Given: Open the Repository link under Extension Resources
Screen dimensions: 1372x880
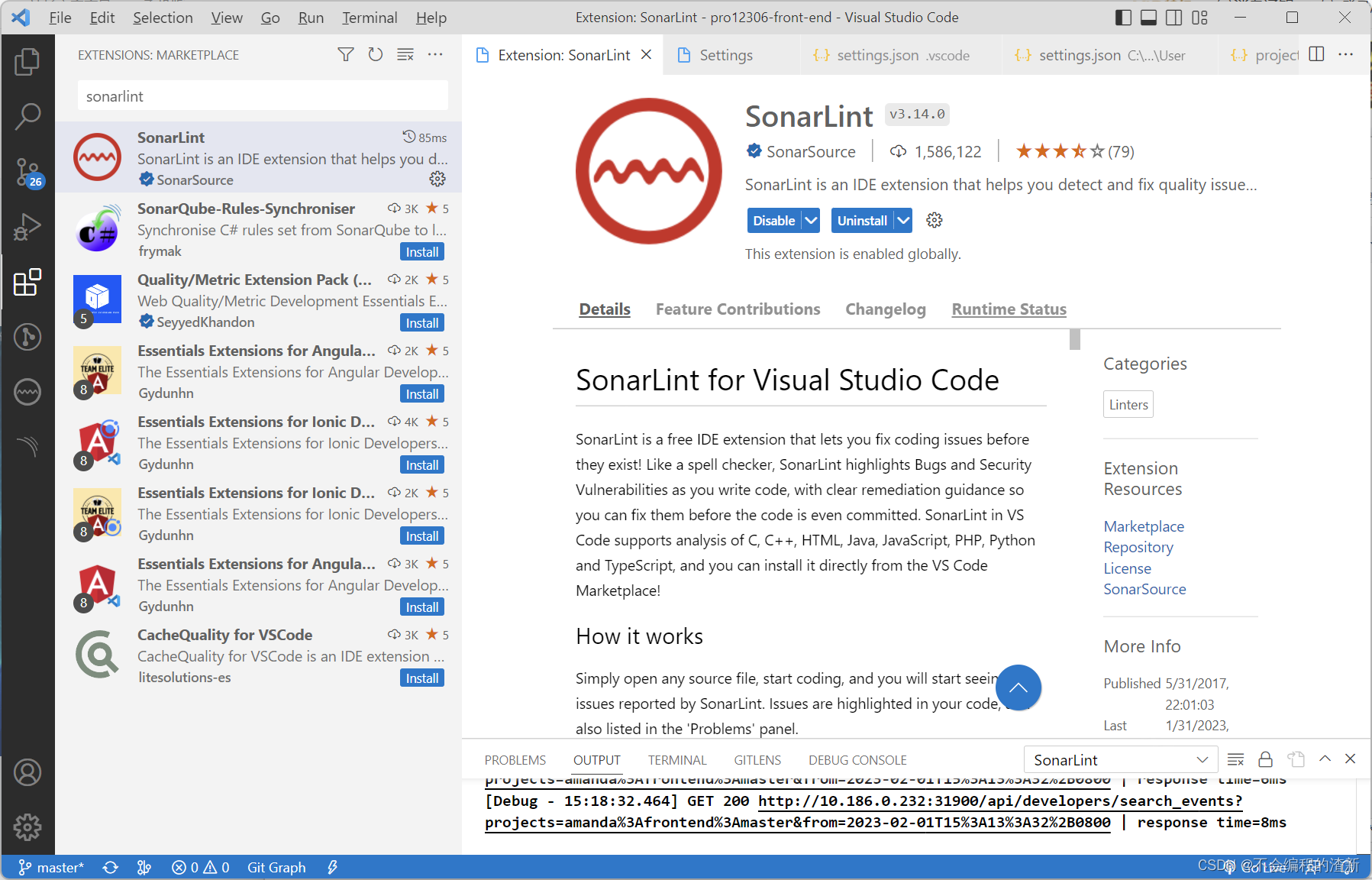Looking at the screenshot, I should [x=1138, y=547].
